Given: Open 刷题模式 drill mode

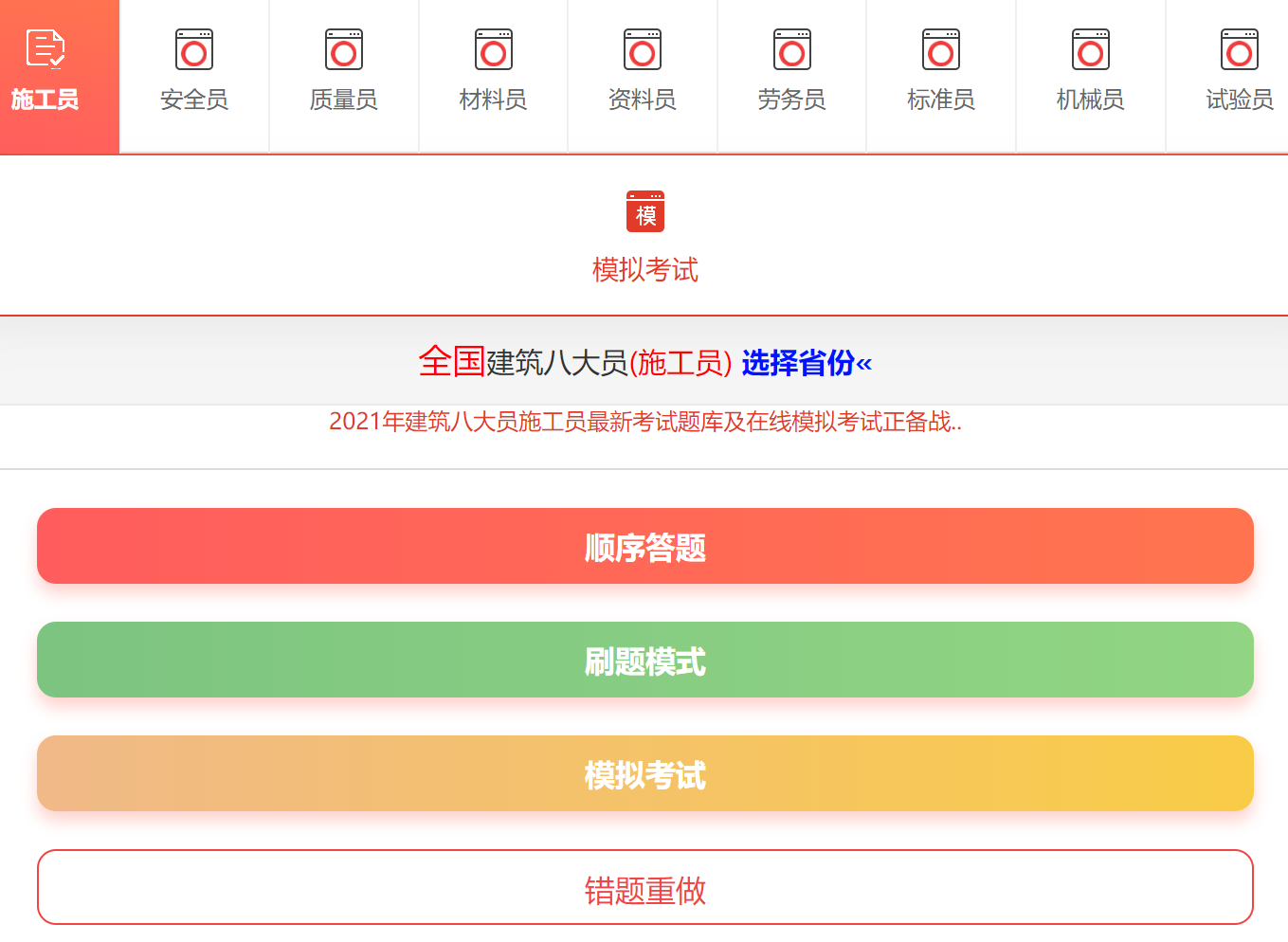Looking at the screenshot, I should (x=645, y=660).
